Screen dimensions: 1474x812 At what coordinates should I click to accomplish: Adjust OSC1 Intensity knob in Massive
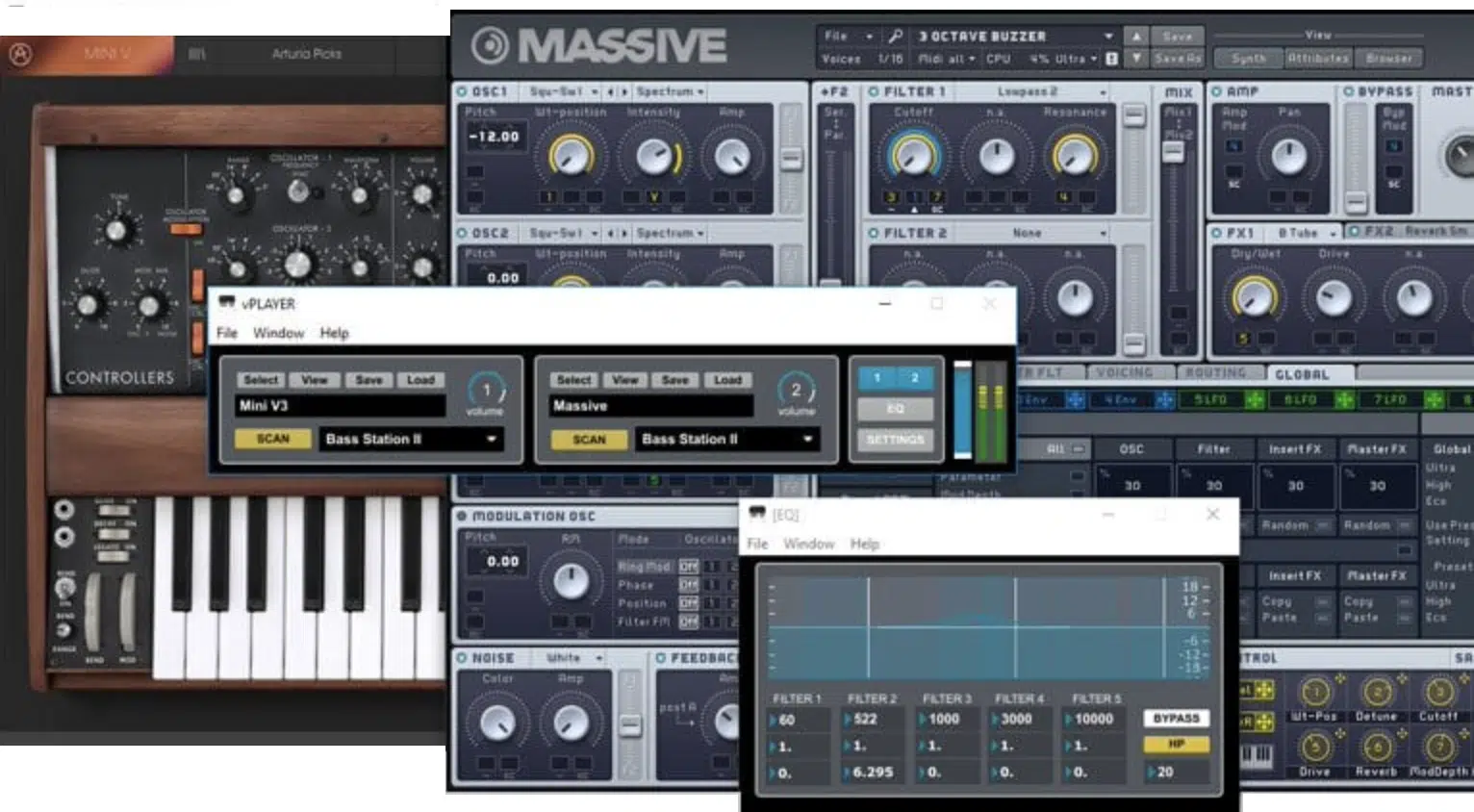(654, 156)
